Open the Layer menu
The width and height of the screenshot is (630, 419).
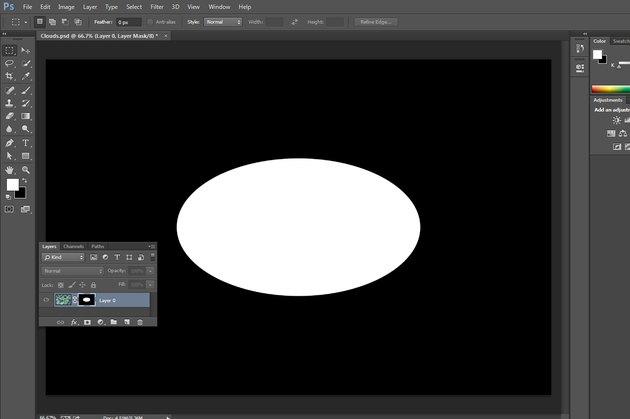pos(90,7)
